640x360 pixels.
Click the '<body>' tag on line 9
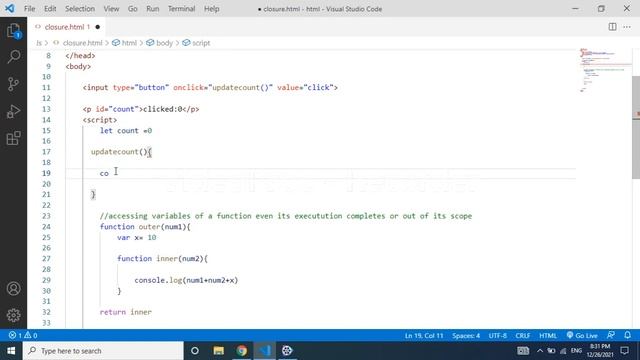click(78, 66)
